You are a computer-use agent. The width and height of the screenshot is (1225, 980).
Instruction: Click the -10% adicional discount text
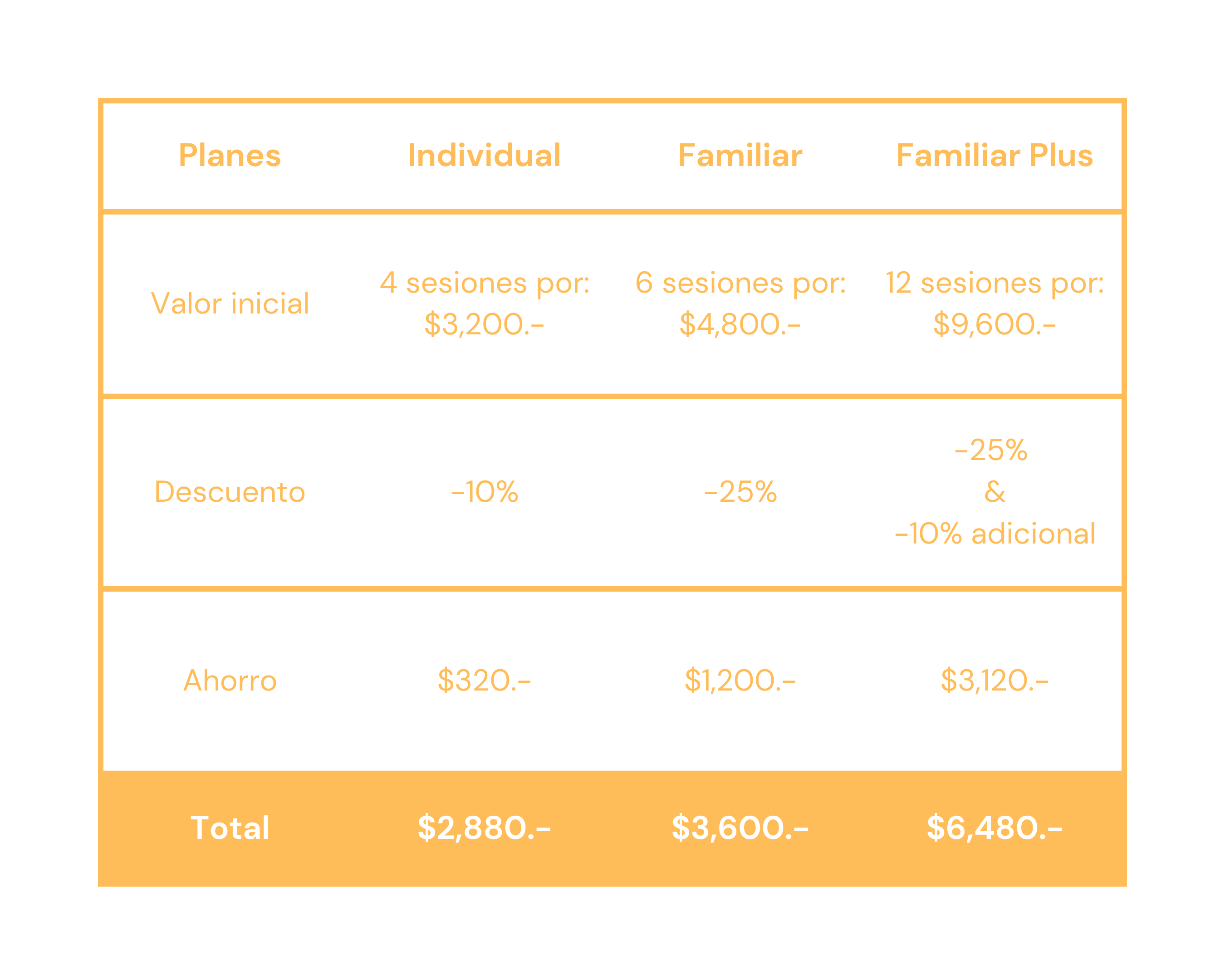point(995,534)
